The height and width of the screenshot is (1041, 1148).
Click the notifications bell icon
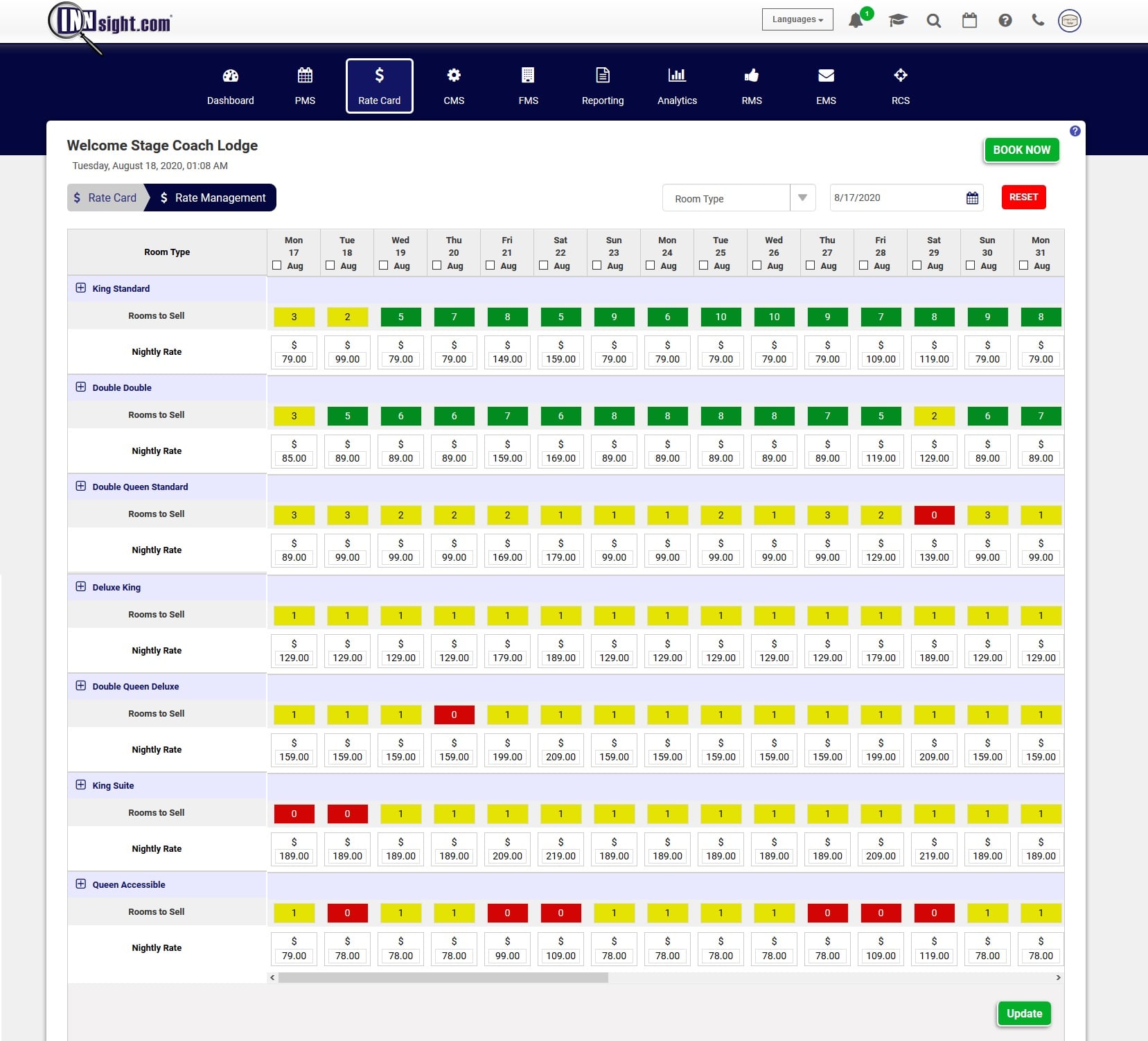coord(857,20)
